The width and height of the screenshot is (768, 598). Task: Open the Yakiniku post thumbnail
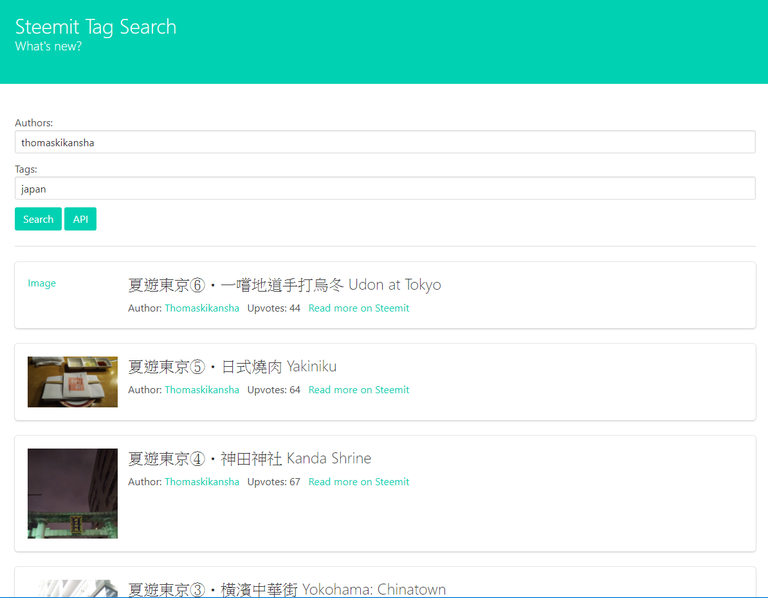coord(72,381)
